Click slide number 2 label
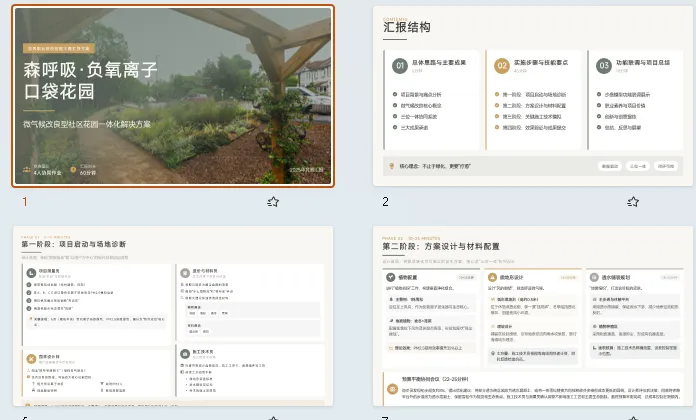Screen dimensions: 696x420 [385, 202]
